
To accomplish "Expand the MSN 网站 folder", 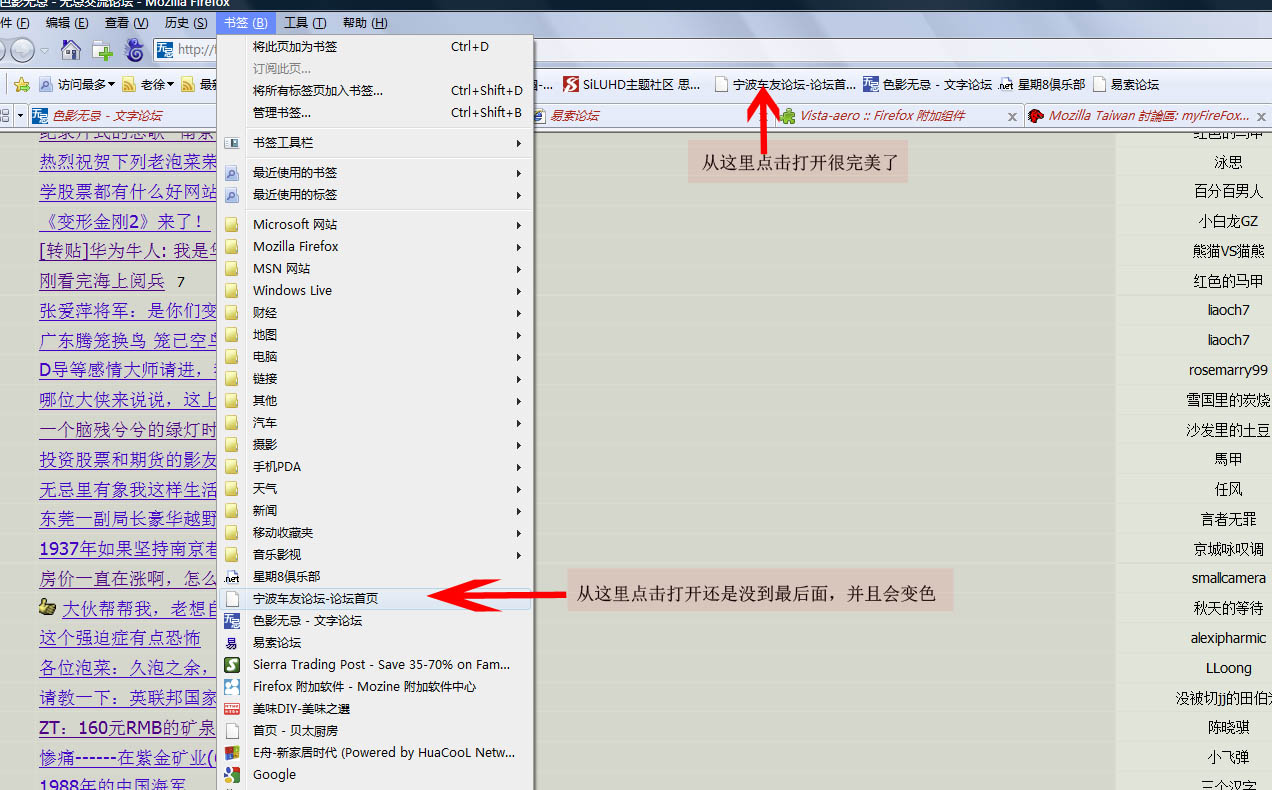I will click(375, 269).
